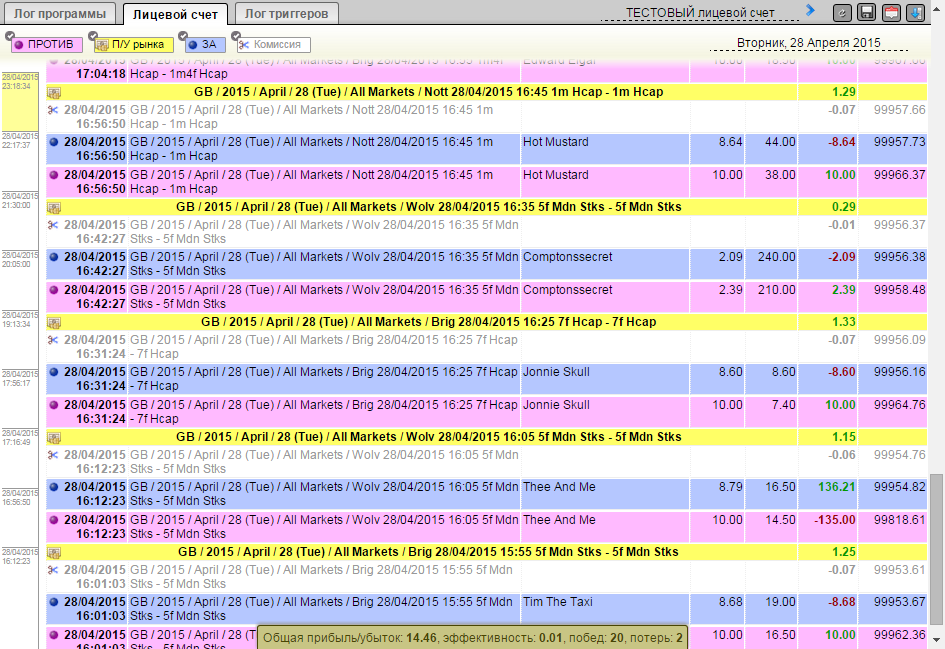945x649 pixels.
Task: Click purple lay dot on Jonnie Skull 10.00 row
Action: (54, 406)
